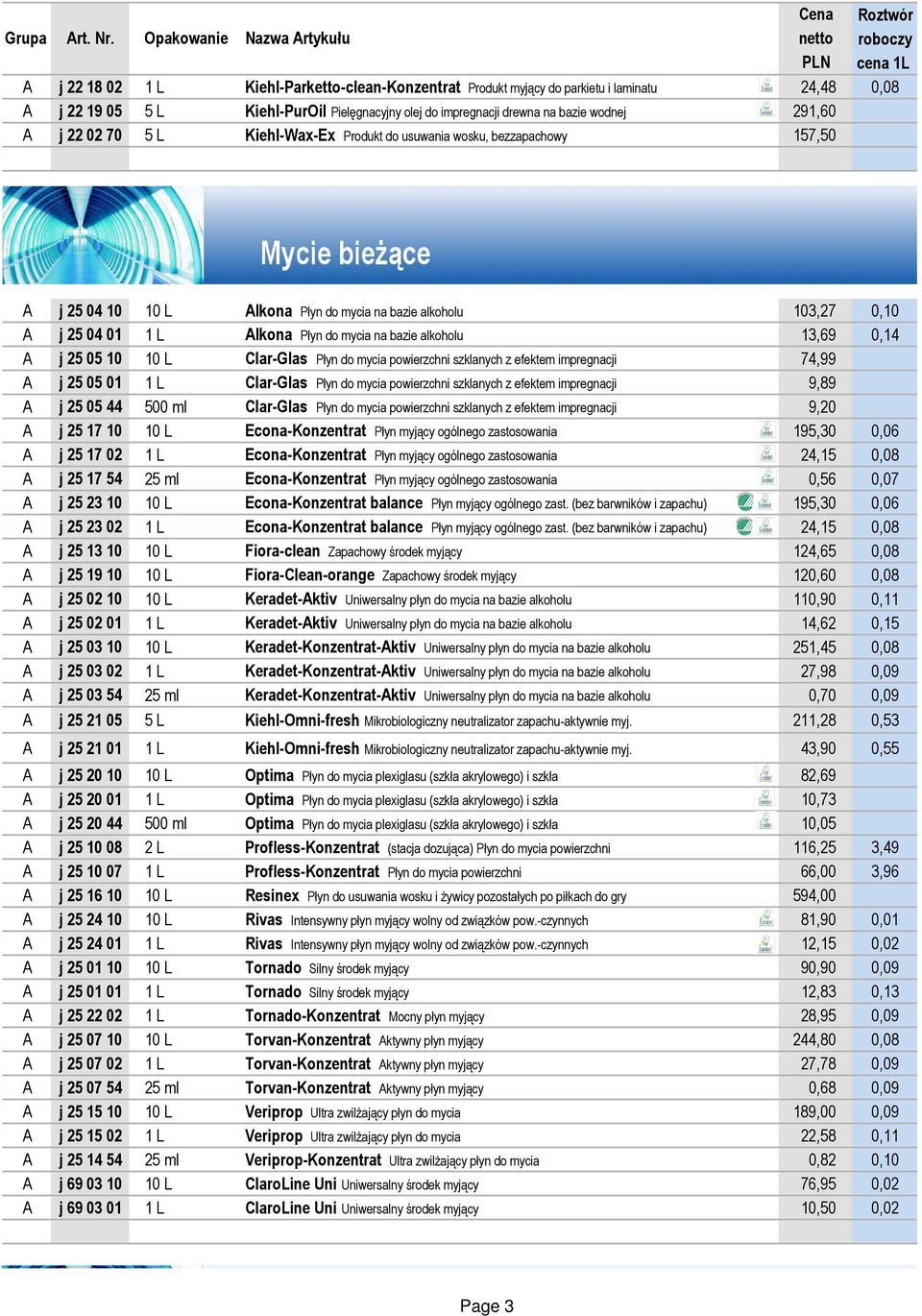Click the green round eco icon in row j 25 23 02
The height and width of the screenshot is (1316, 922).
745,526
